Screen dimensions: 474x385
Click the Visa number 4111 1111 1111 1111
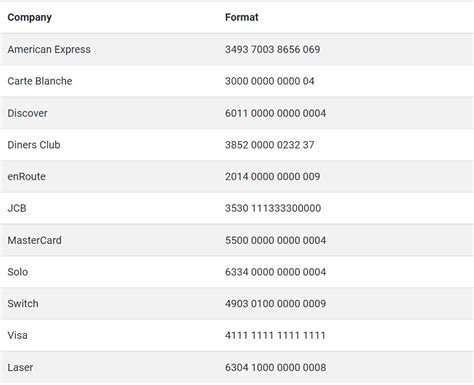(x=275, y=335)
